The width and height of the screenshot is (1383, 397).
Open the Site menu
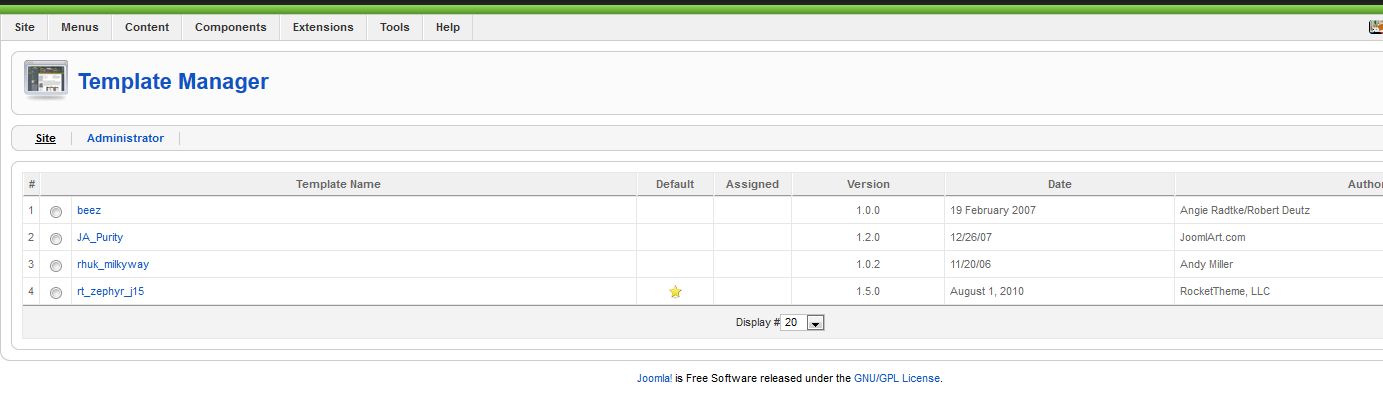pyautogui.click(x=25, y=27)
